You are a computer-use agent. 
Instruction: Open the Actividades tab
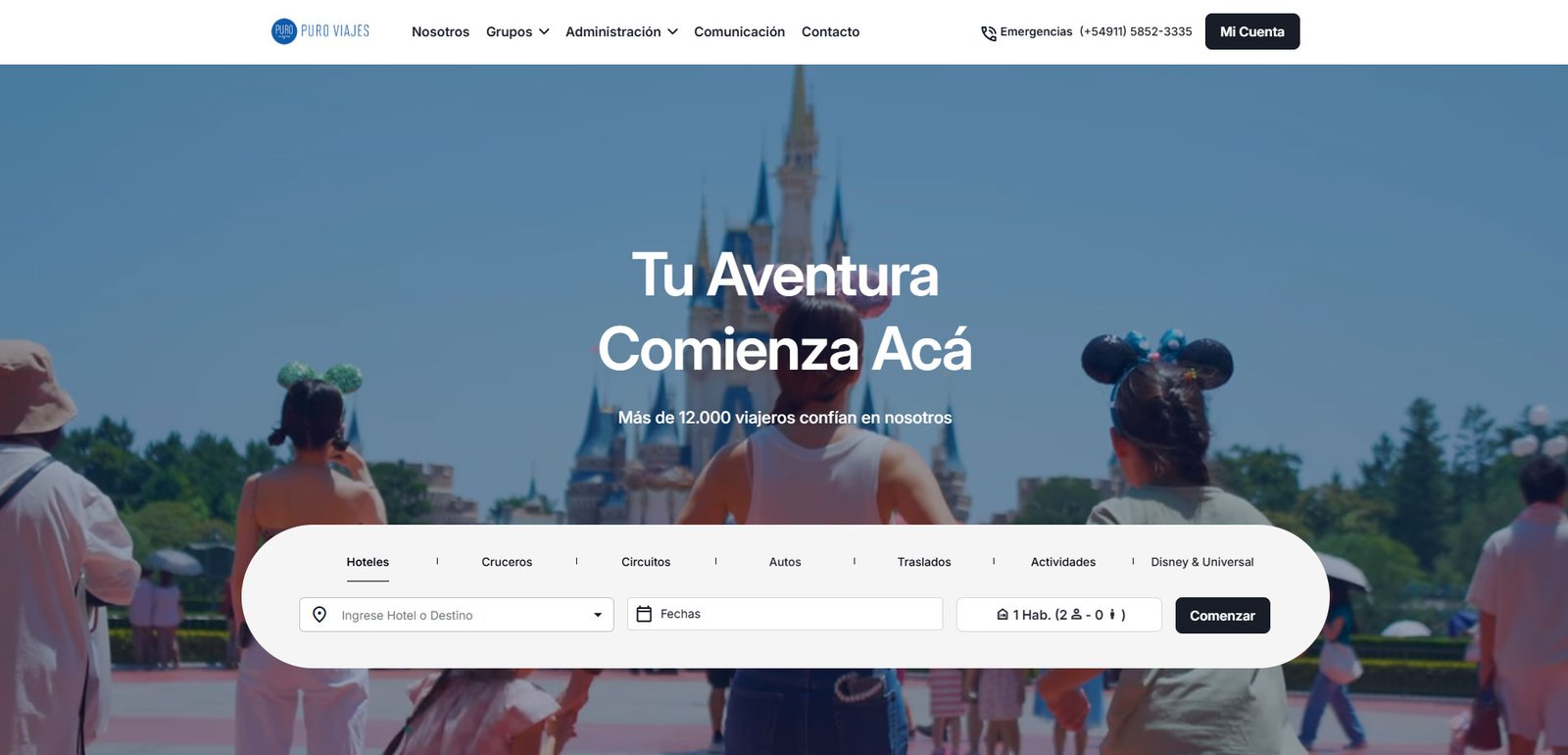pos(1063,562)
